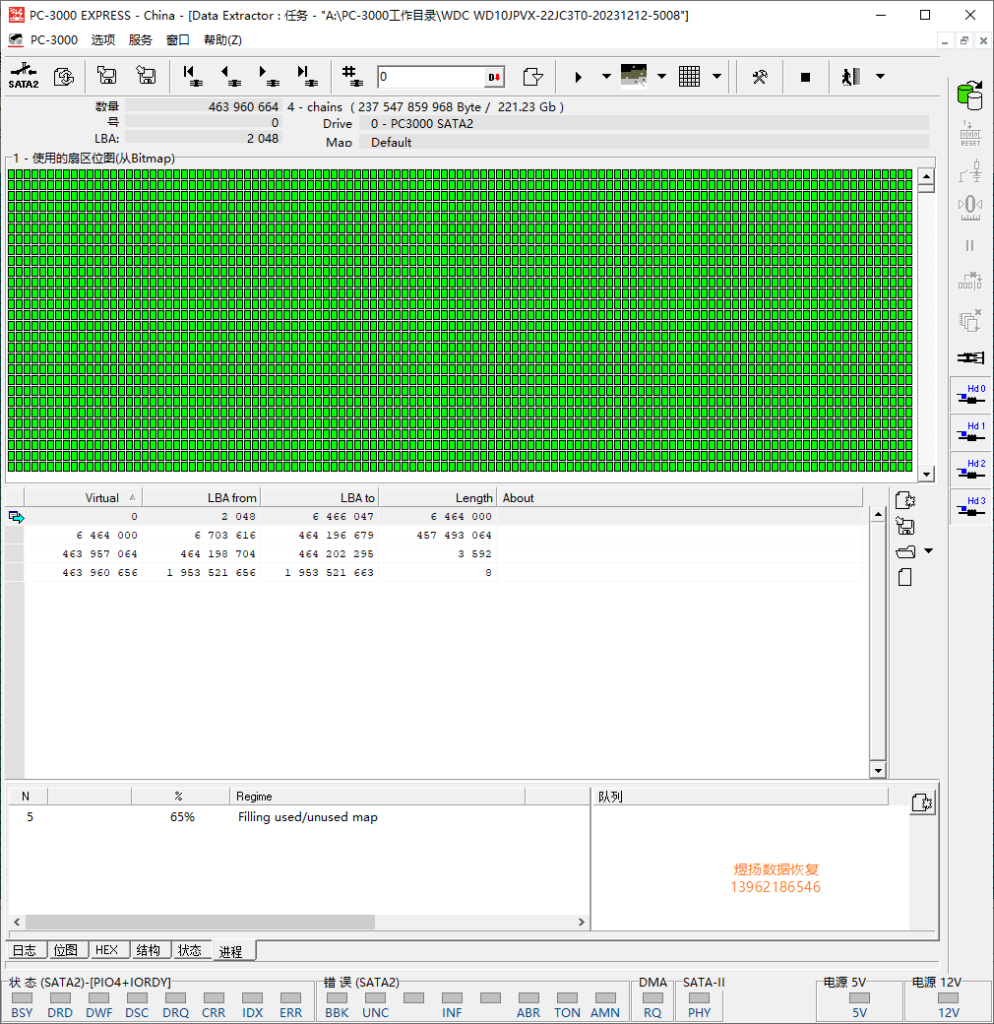
Task: Click the SATA2 port connection icon
Action: (24, 76)
